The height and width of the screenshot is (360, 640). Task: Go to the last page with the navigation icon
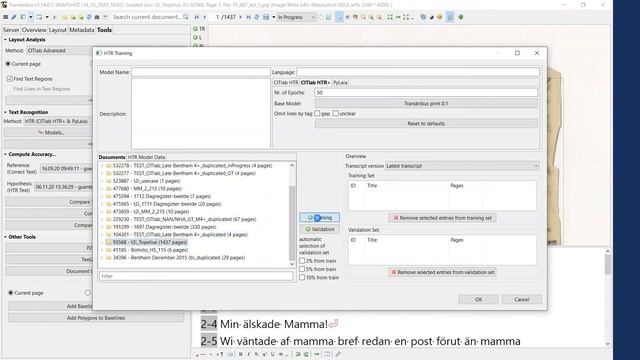[248, 17]
